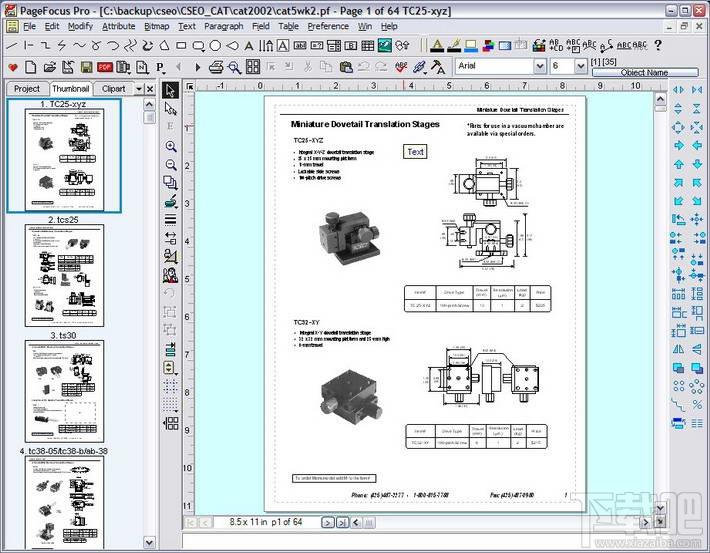Image resolution: width=710 pixels, height=553 pixels.
Task: Save document using the floppy disk icon
Action: point(86,67)
